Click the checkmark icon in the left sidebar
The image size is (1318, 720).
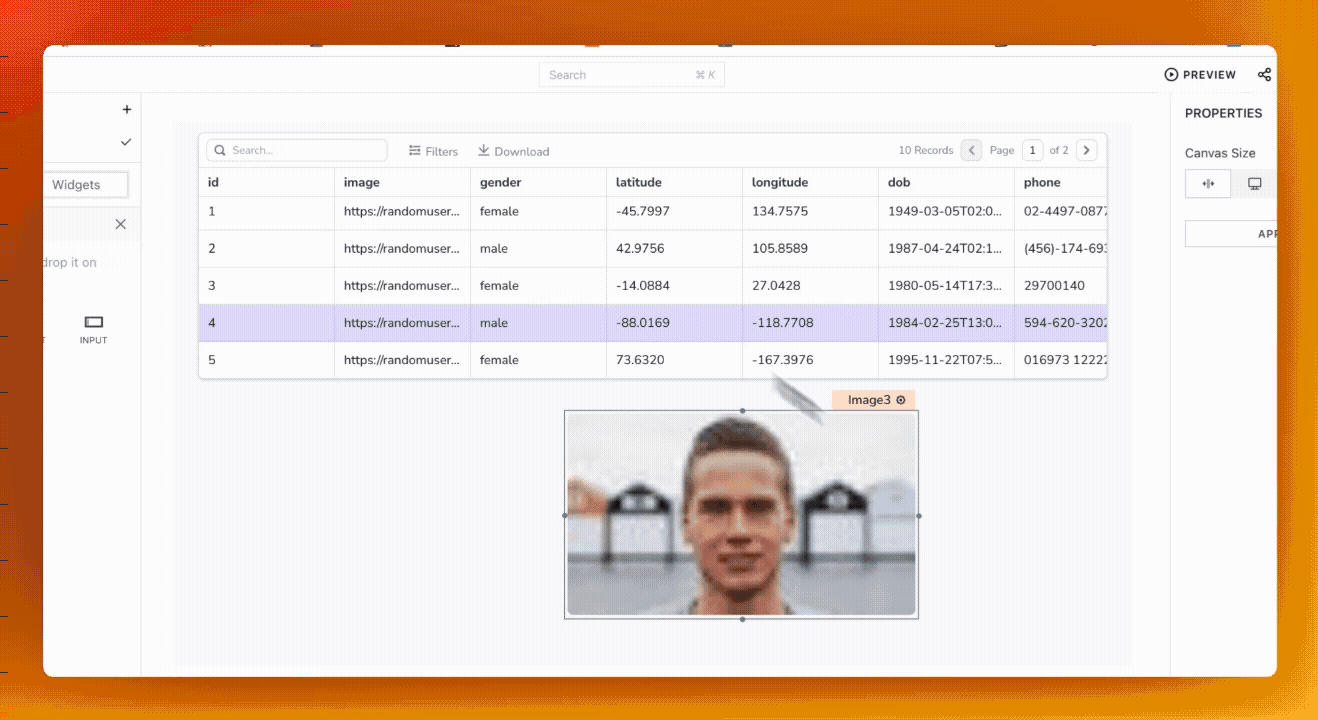tap(126, 142)
